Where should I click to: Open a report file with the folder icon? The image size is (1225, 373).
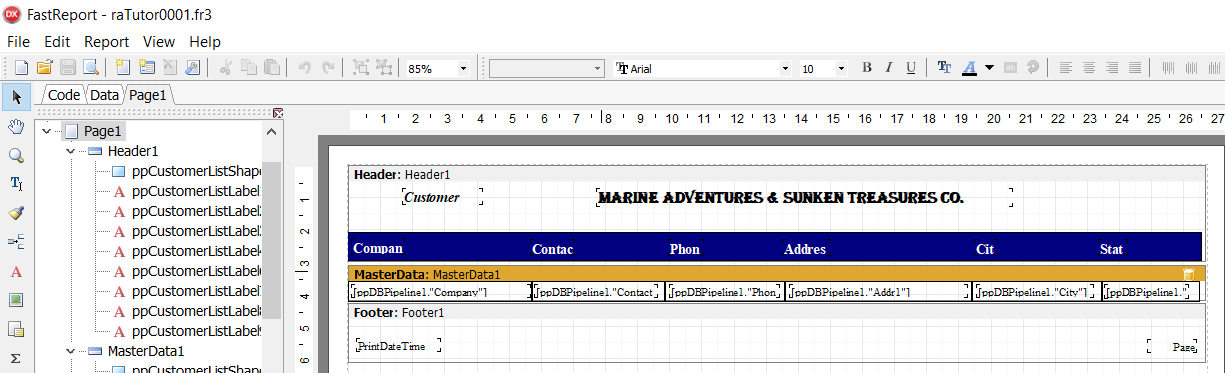[x=44, y=68]
